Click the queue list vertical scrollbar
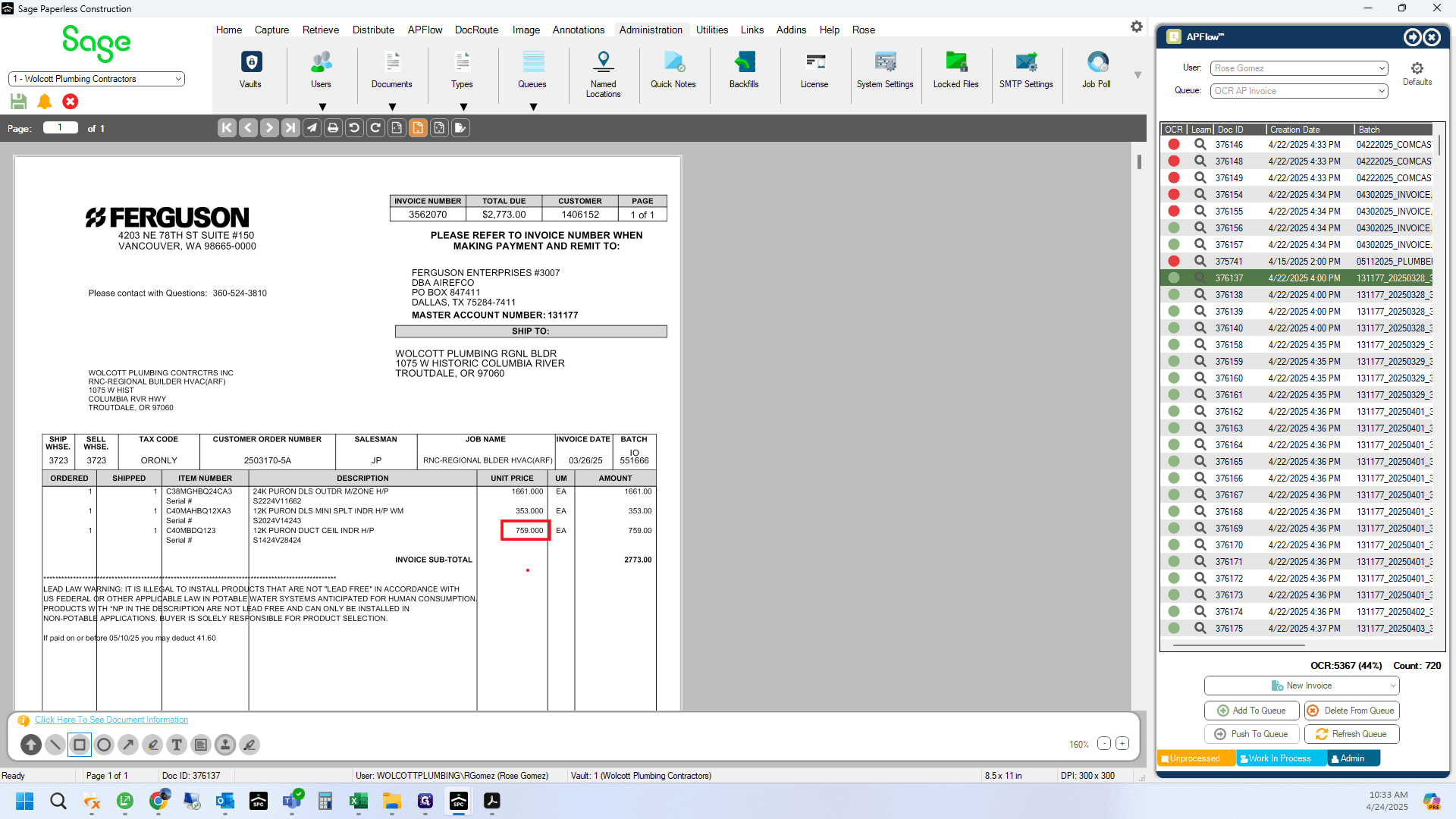 (x=1439, y=146)
